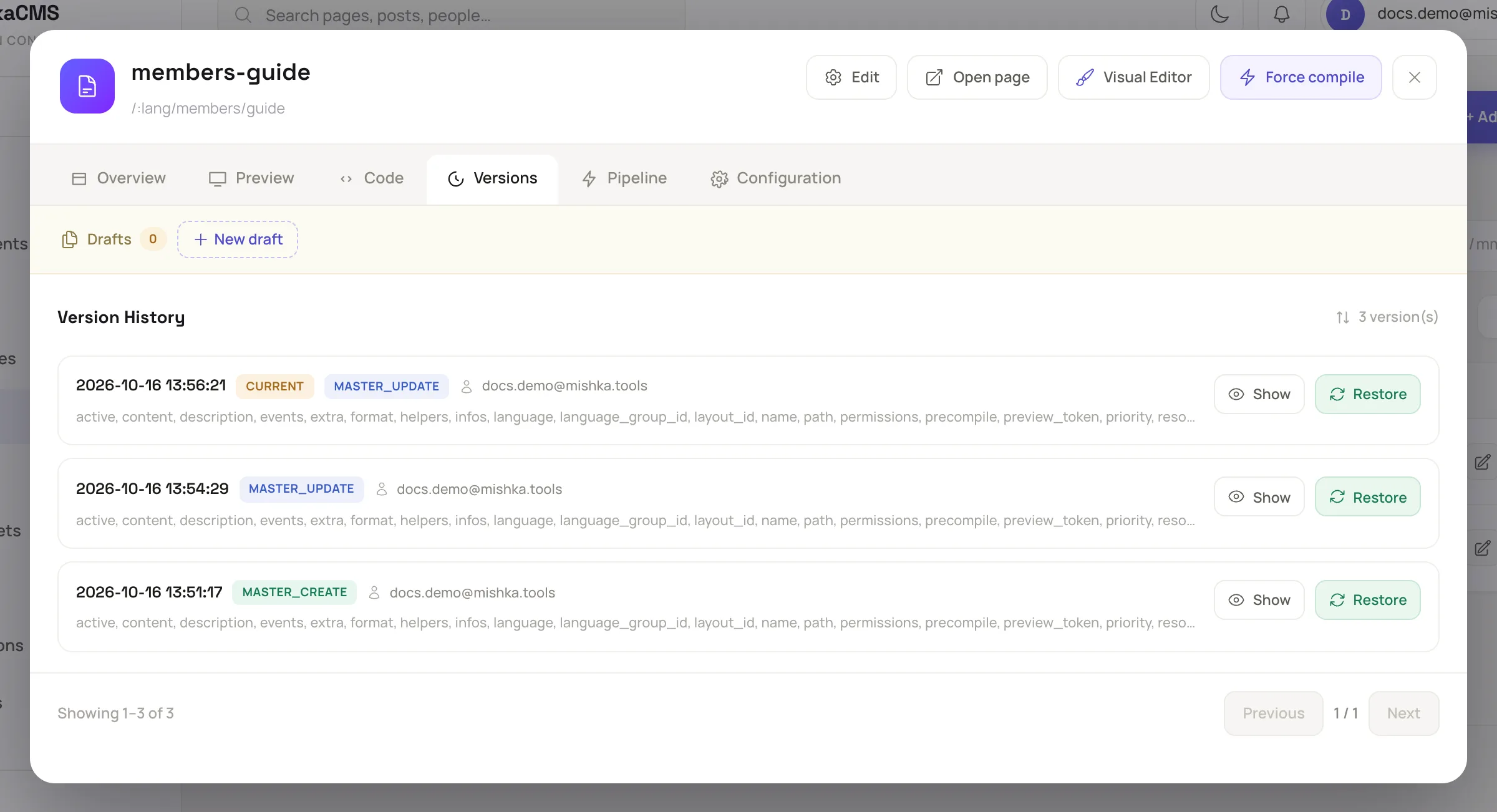This screenshot has height=812, width=1497.
Task: Select the Versions tab
Action: [492, 179]
